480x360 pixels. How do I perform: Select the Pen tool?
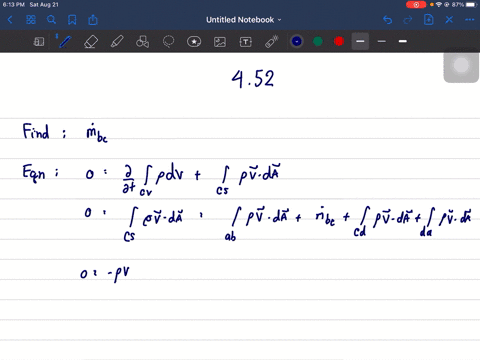[x=65, y=42]
